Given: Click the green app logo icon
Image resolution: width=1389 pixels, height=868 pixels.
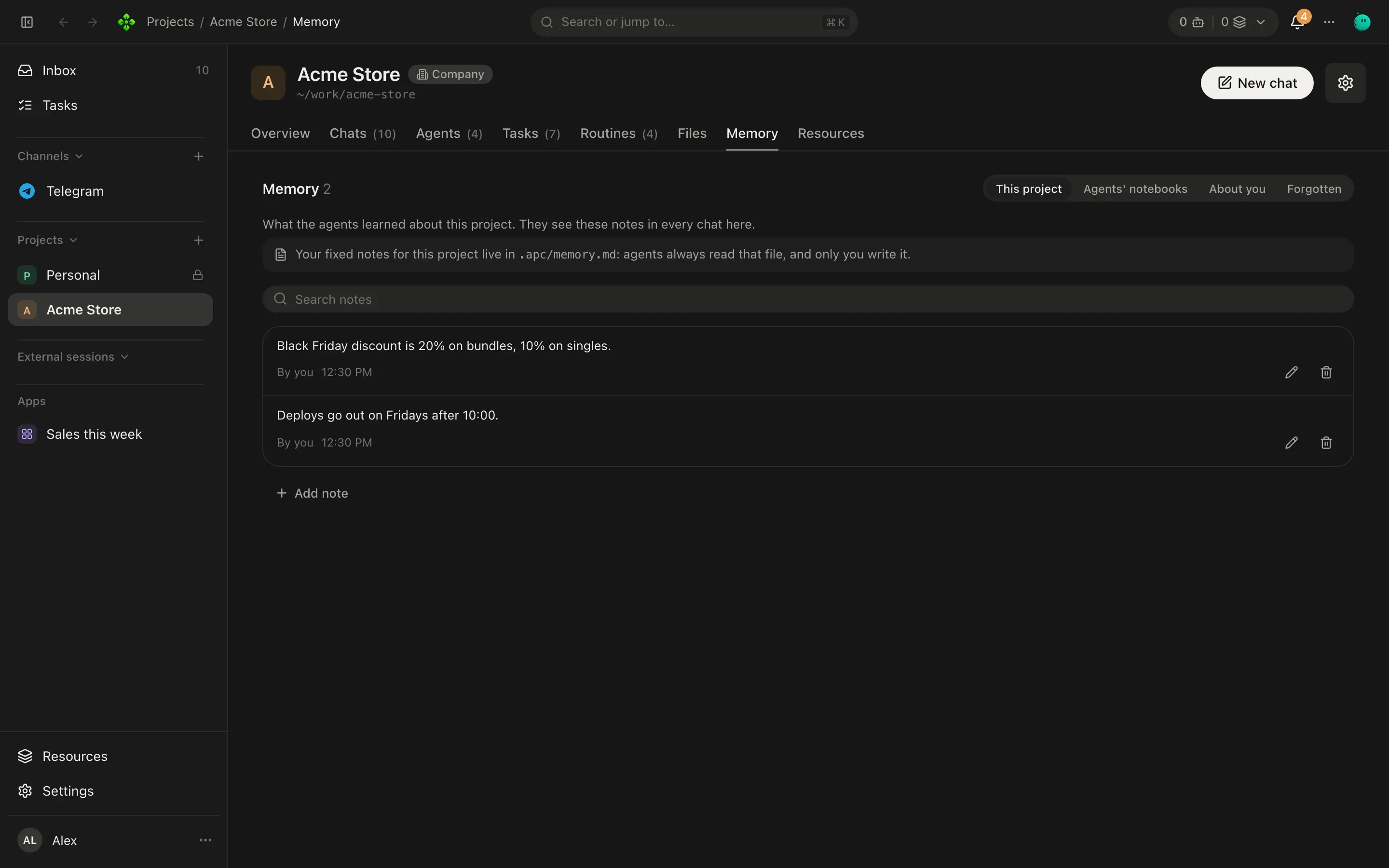Looking at the screenshot, I should [126, 22].
